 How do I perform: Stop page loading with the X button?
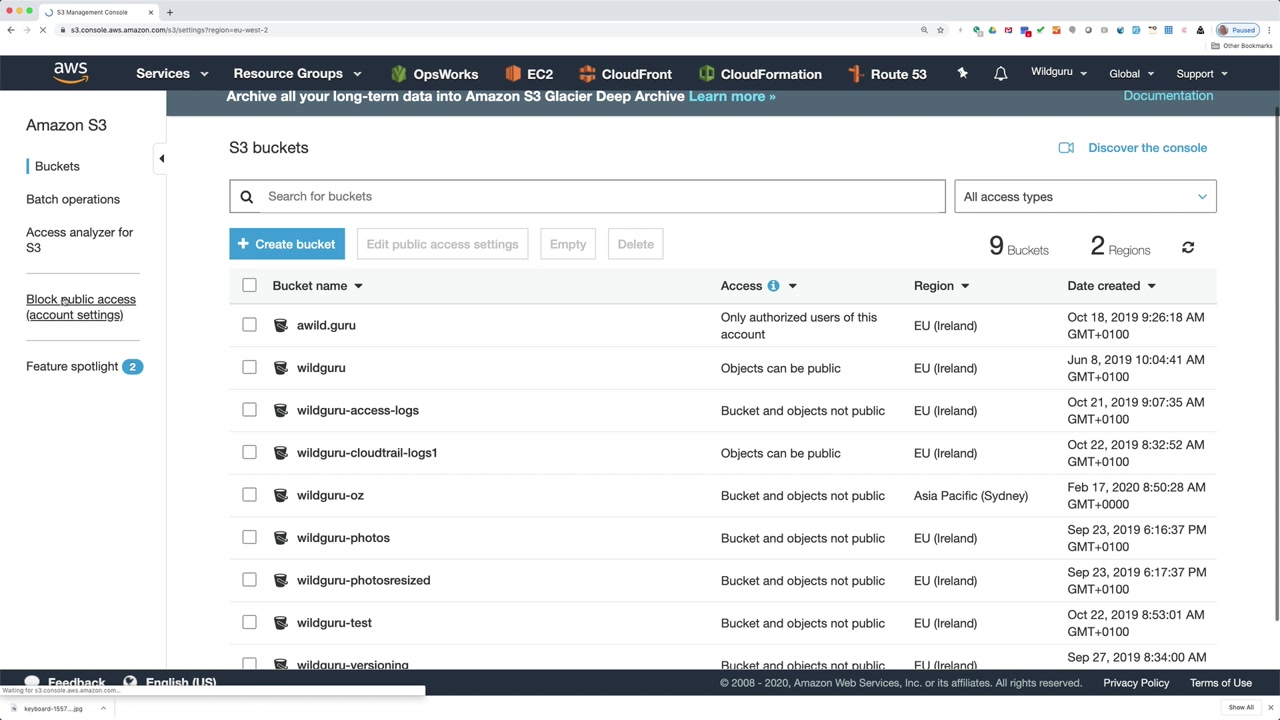click(x=43, y=30)
